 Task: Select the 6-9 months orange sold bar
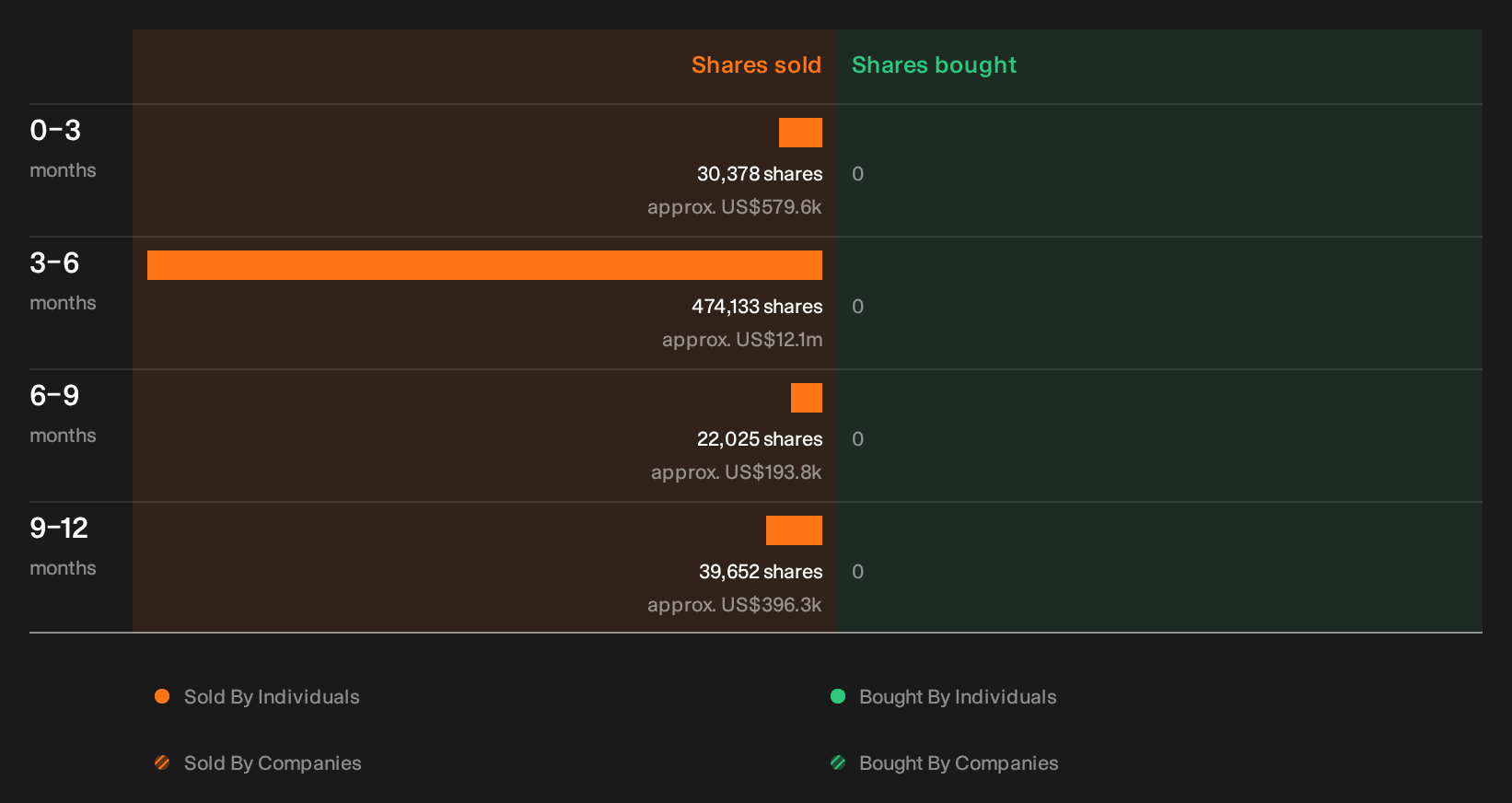pos(807,398)
